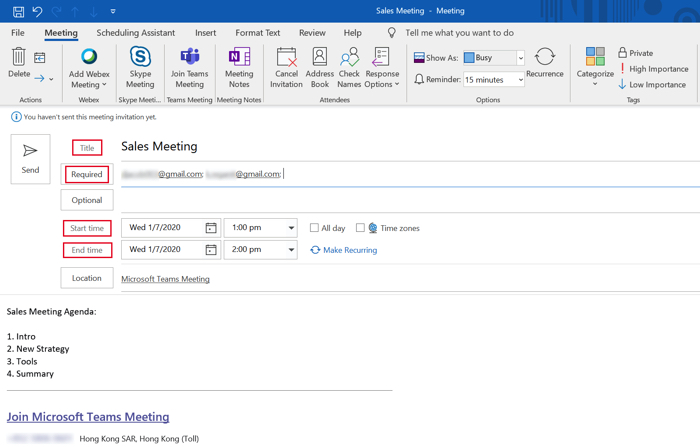Image resolution: width=700 pixels, height=447 pixels.
Task: Delete the meeting using the trash icon
Action: tap(19, 63)
